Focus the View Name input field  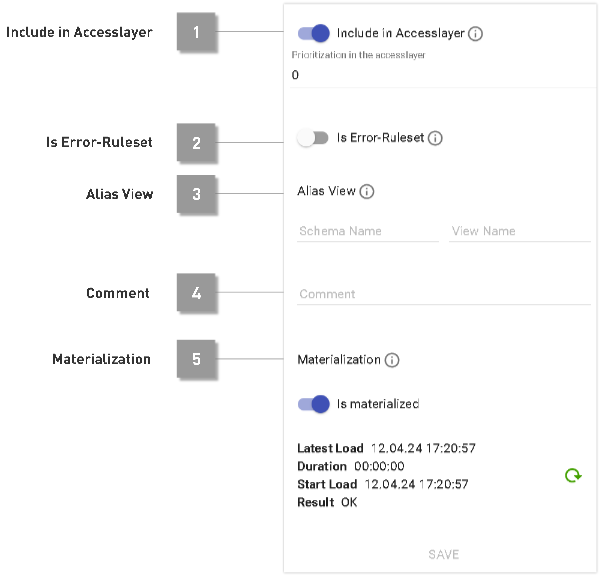[x=519, y=231]
